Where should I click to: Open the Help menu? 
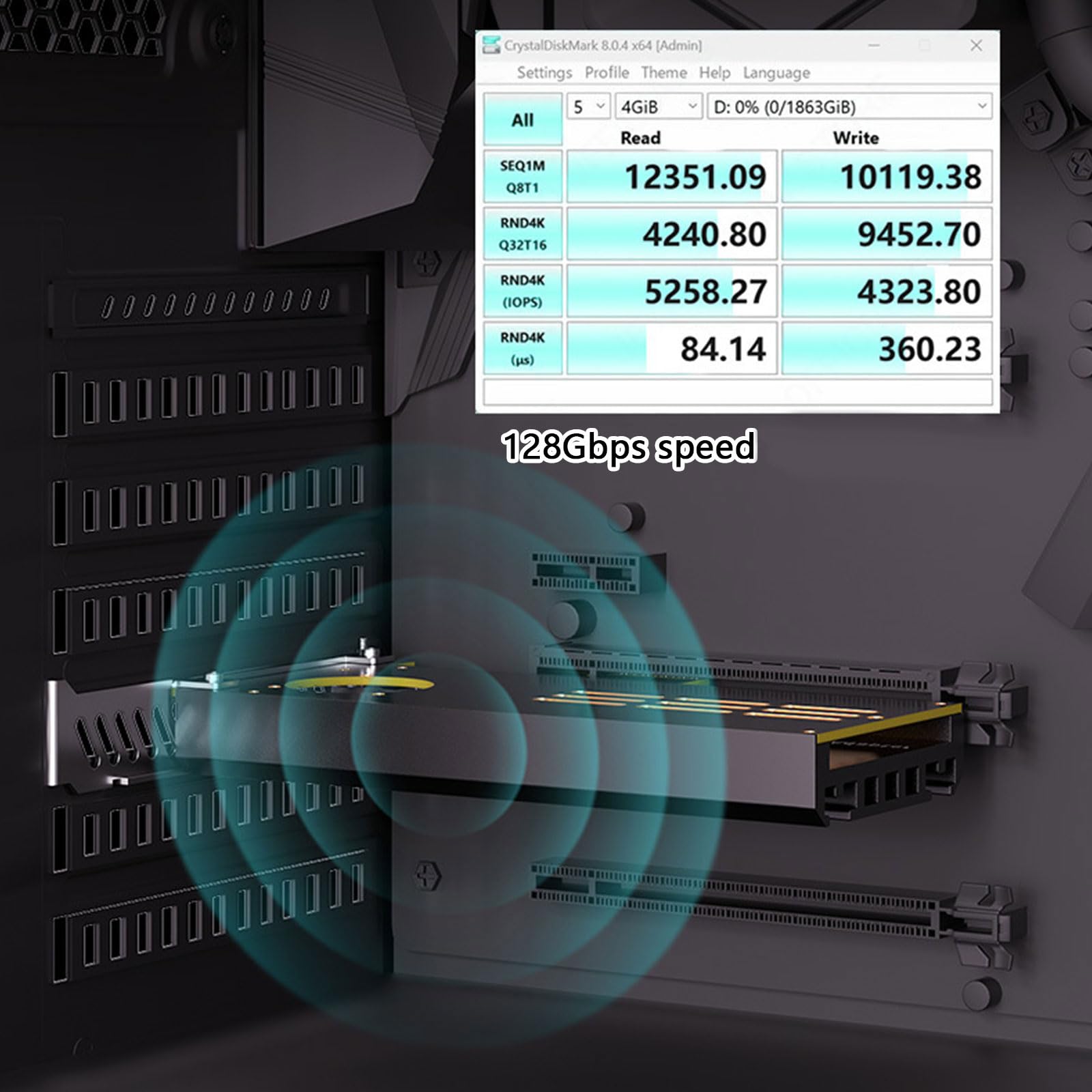pos(714,73)
